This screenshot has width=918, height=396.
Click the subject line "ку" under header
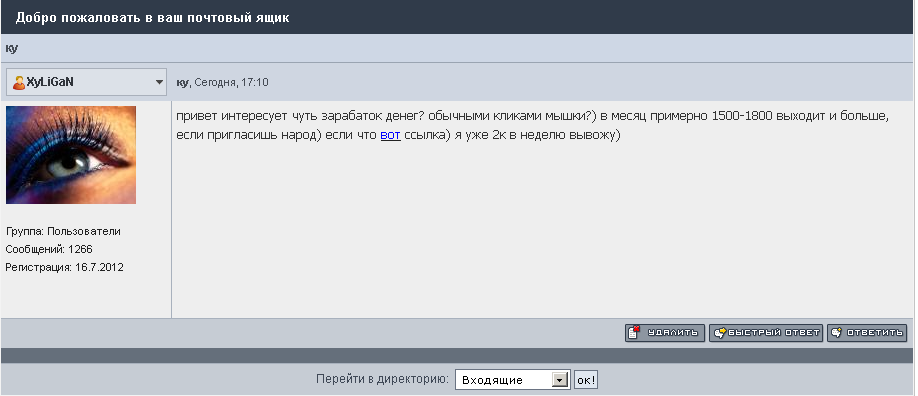coord(12,49)
